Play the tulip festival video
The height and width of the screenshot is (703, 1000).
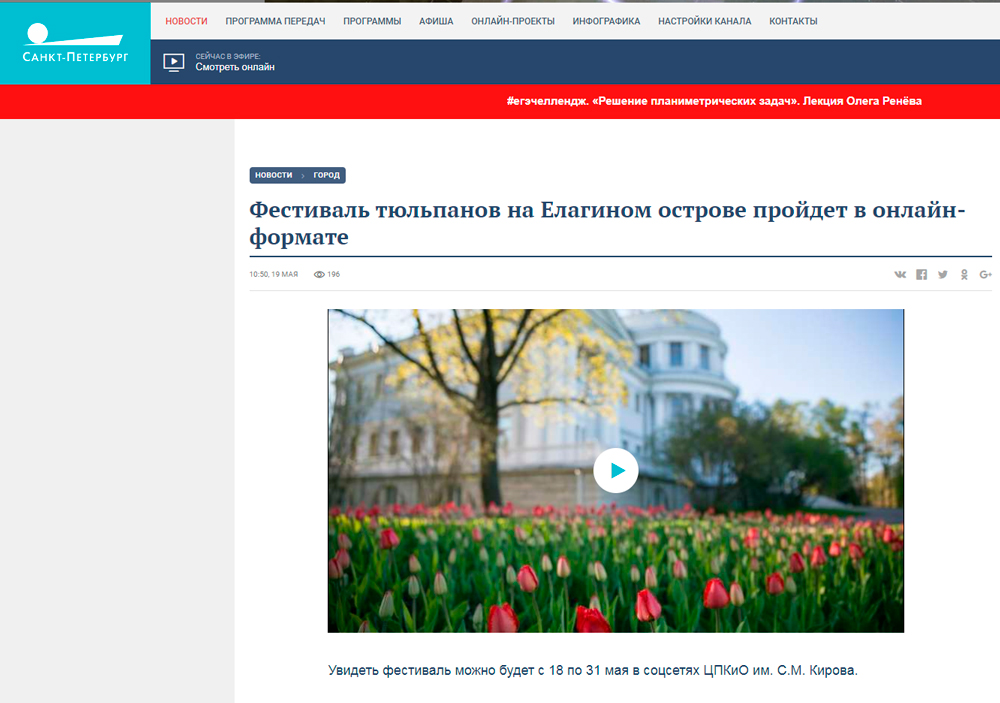pos(616,470)
